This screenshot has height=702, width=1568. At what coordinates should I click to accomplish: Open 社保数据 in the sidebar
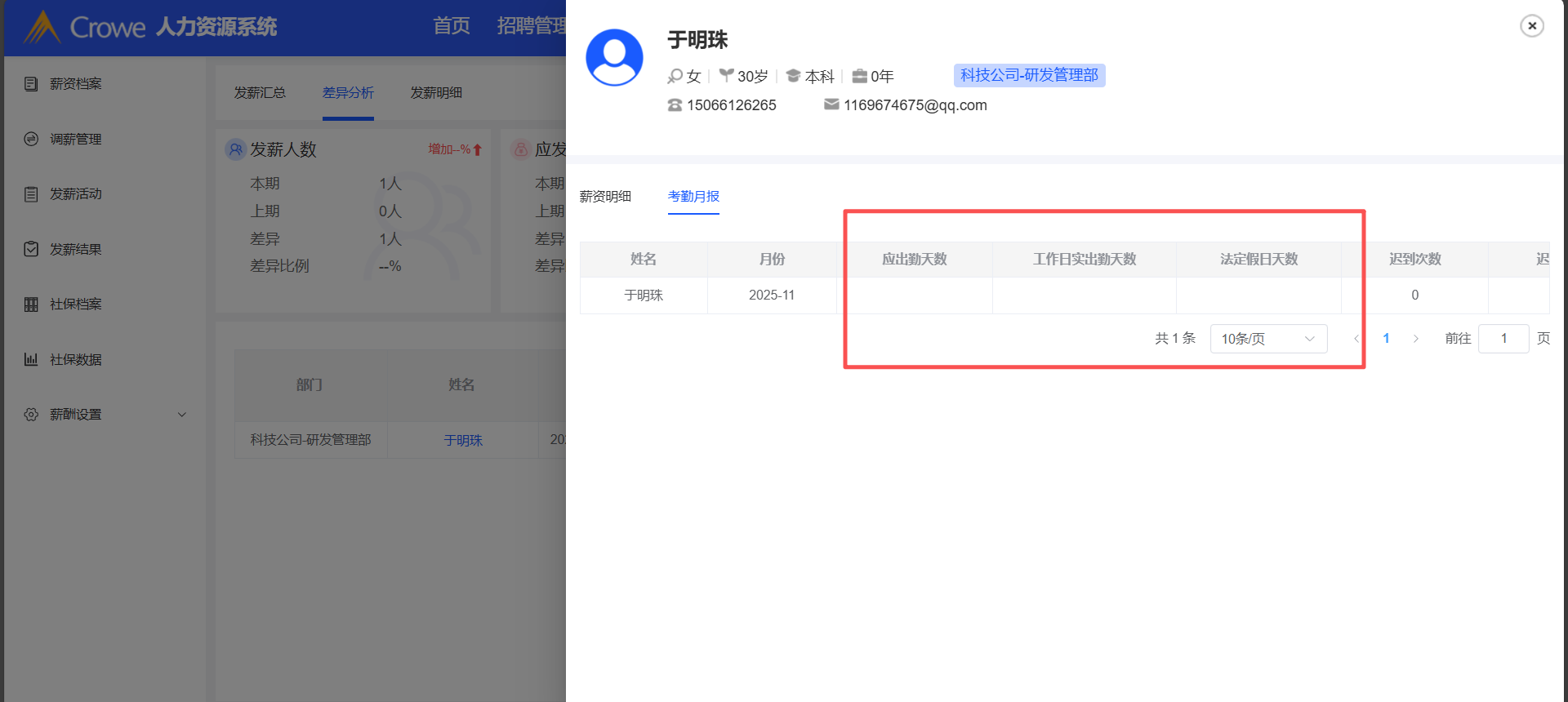click(76, 359)
